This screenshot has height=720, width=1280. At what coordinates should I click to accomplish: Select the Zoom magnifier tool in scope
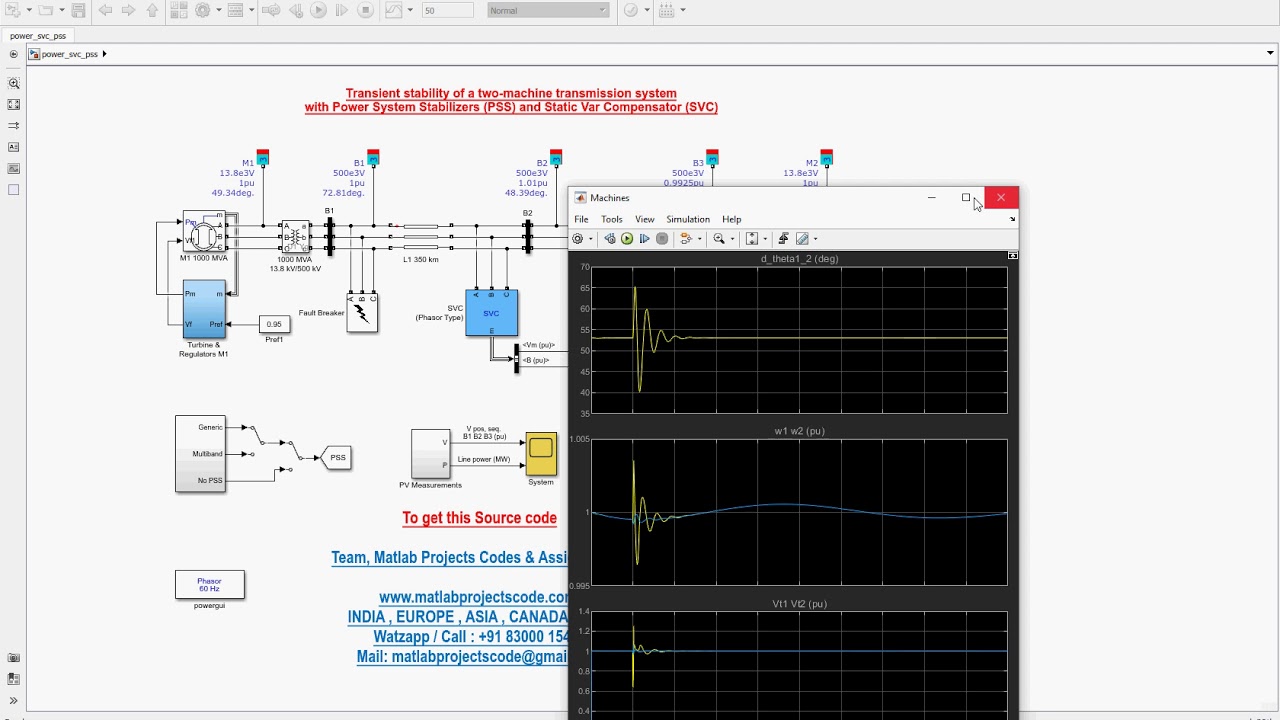[719, 238]
